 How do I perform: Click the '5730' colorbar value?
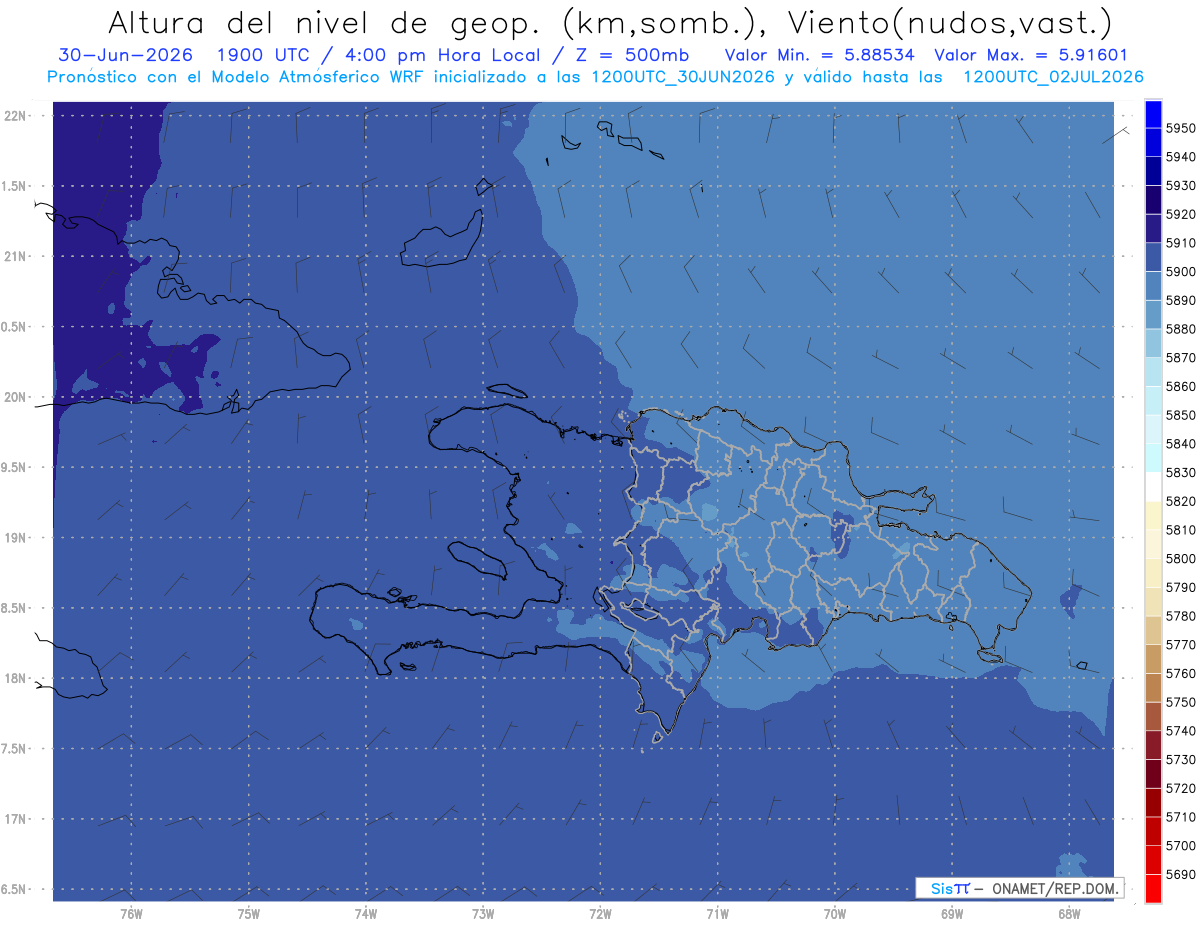click(x=1180, y=760)
